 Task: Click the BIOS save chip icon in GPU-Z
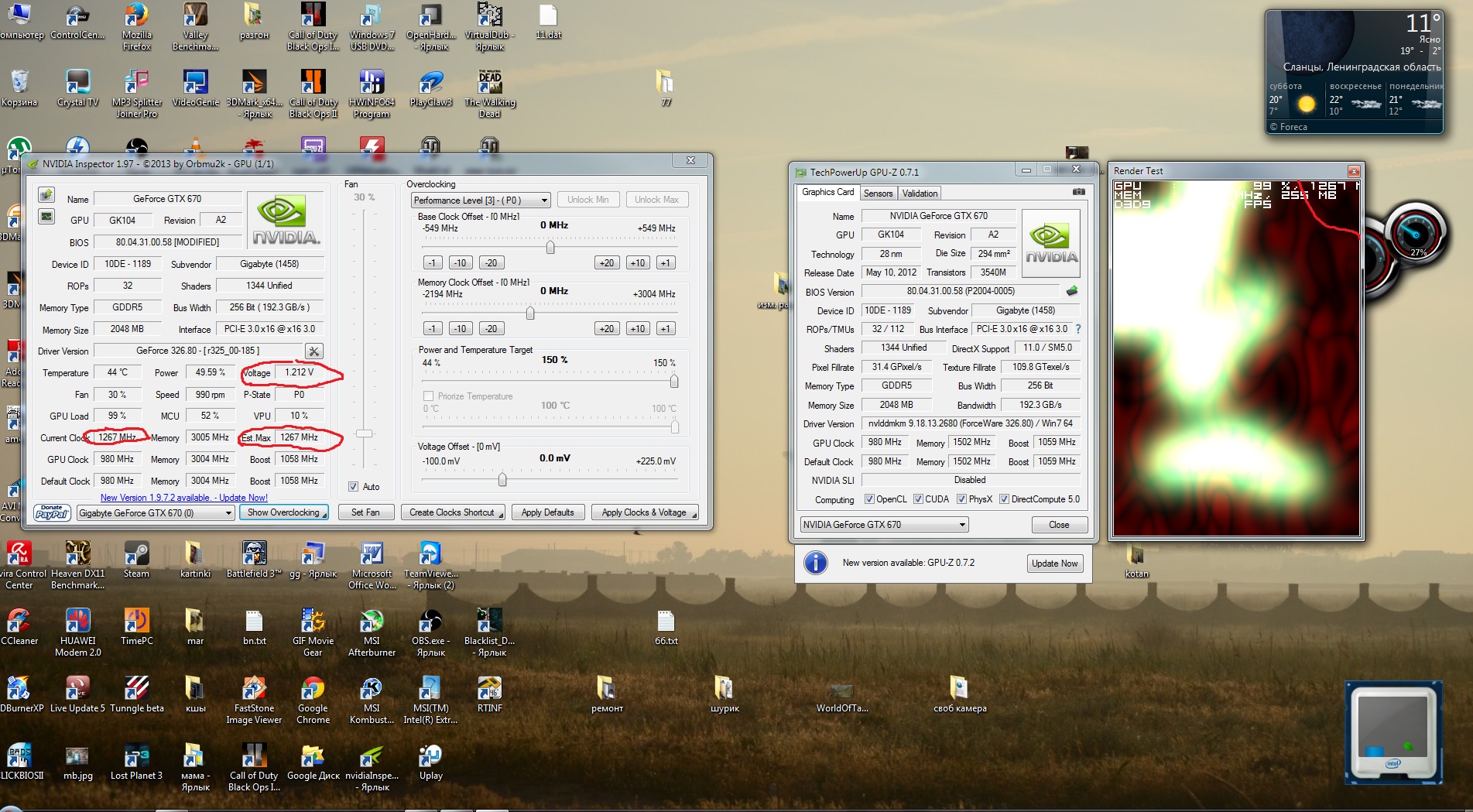(x=1072, y=292)
